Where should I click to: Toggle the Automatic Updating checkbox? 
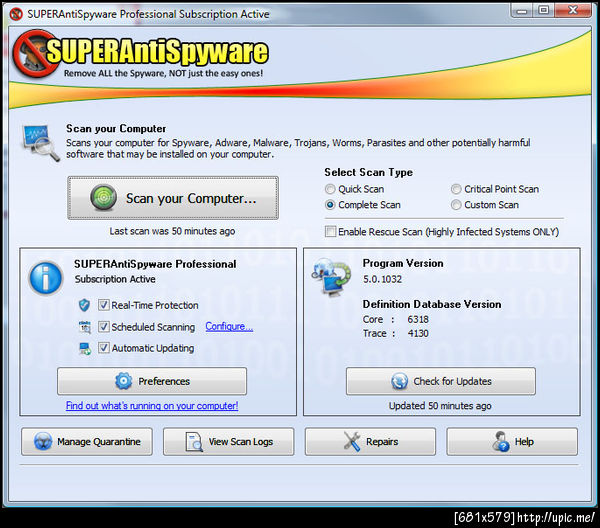tap(103, 348)
